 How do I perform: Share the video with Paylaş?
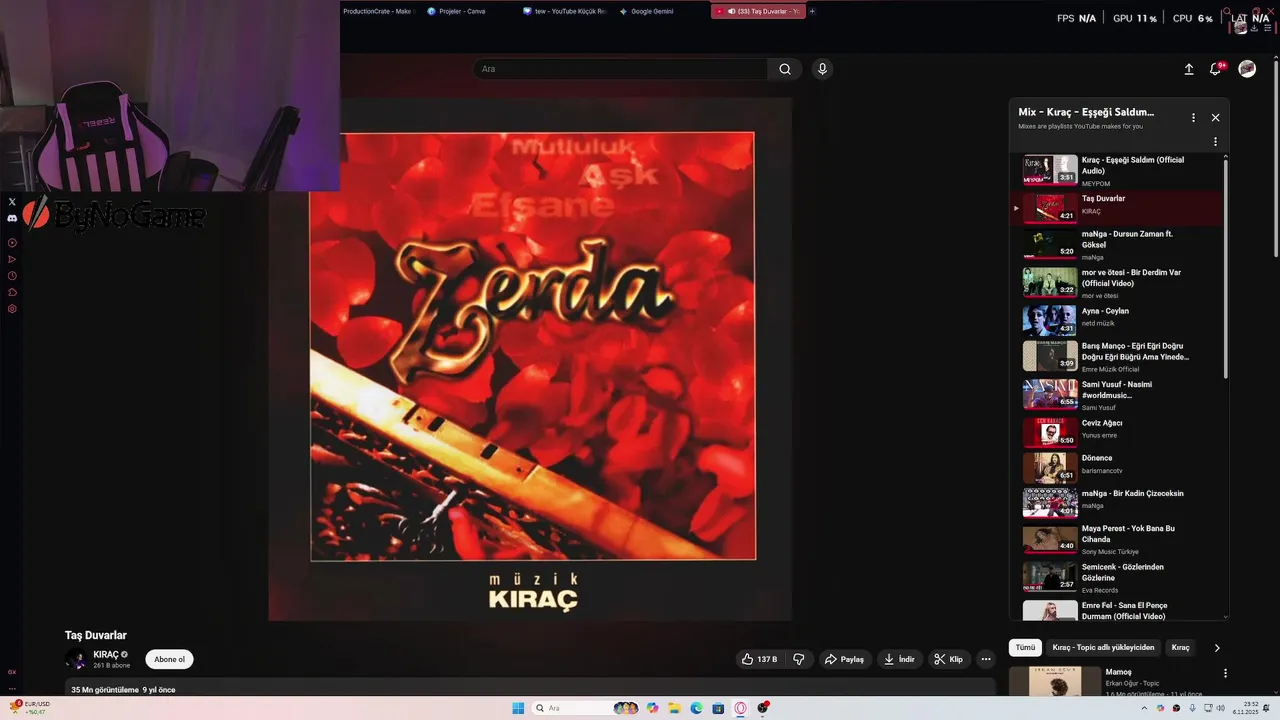pos(843,659)
